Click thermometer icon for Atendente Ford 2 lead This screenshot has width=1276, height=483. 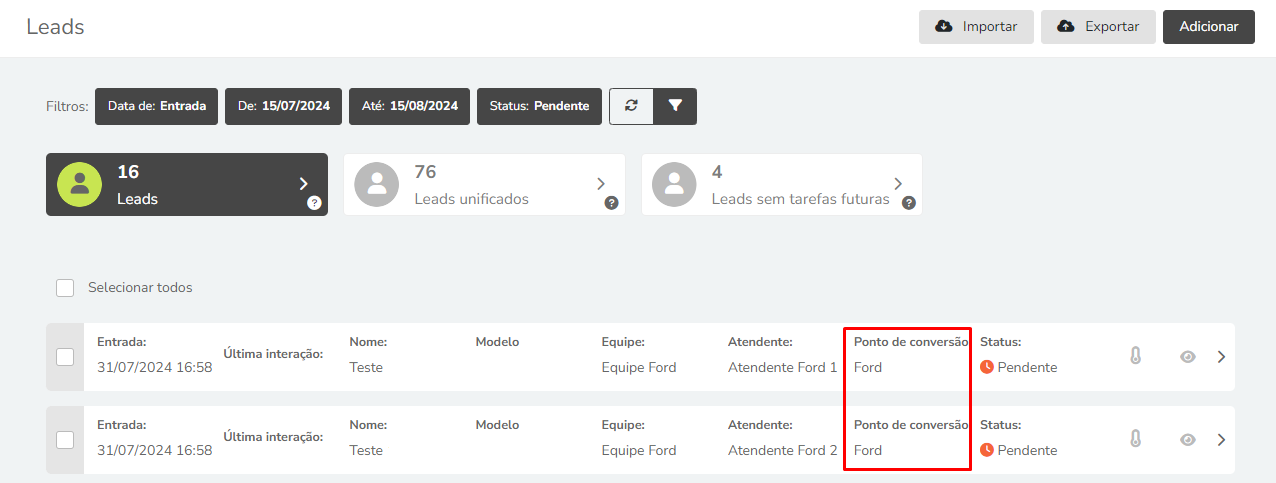tap(1135, 439)
